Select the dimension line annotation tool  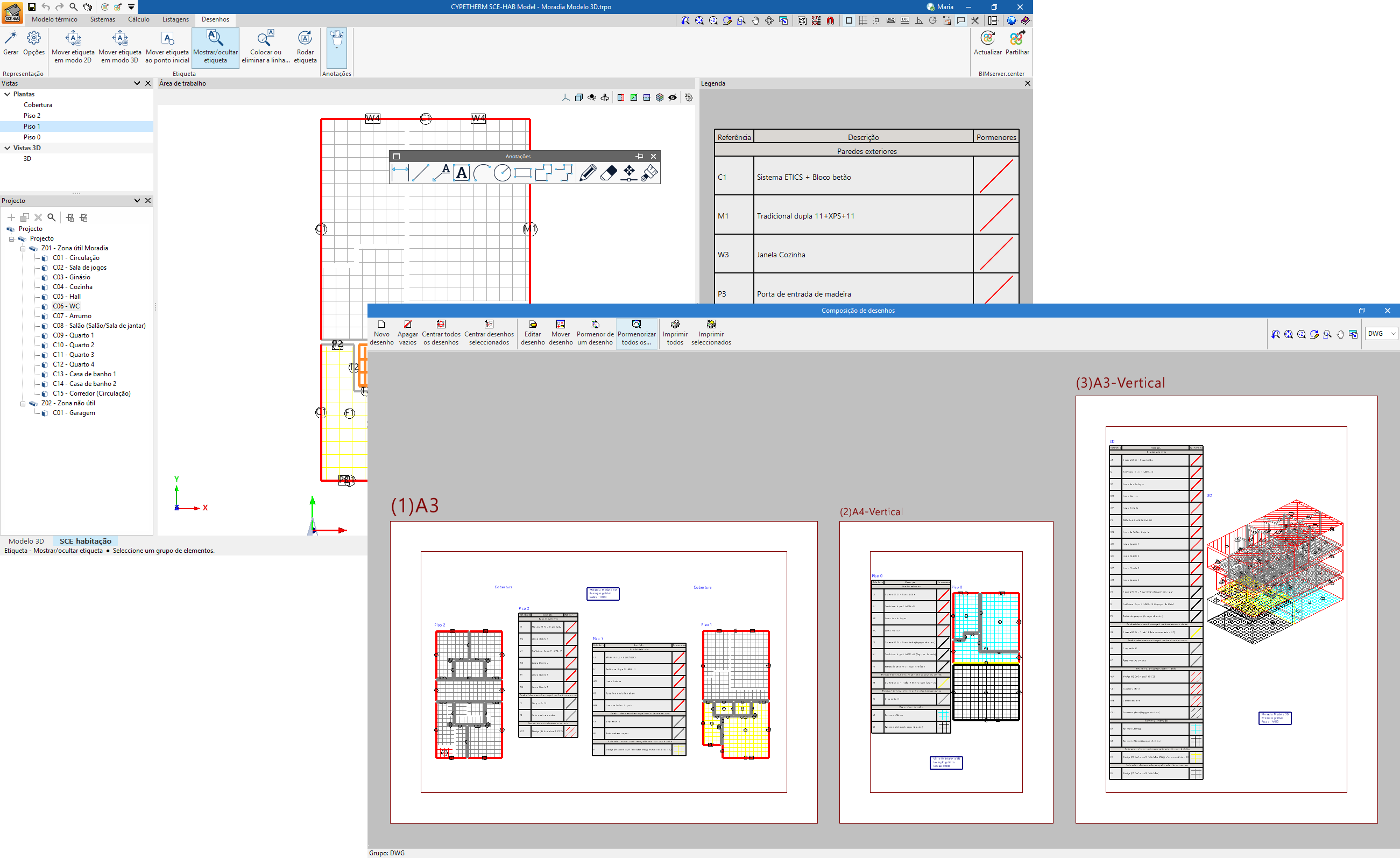pyautogui.click(x=400, y=172)
